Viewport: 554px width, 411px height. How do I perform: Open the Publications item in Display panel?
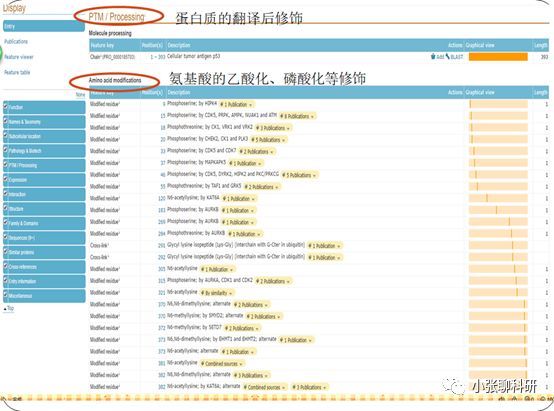pyautogui.click(x=16, y=42)
